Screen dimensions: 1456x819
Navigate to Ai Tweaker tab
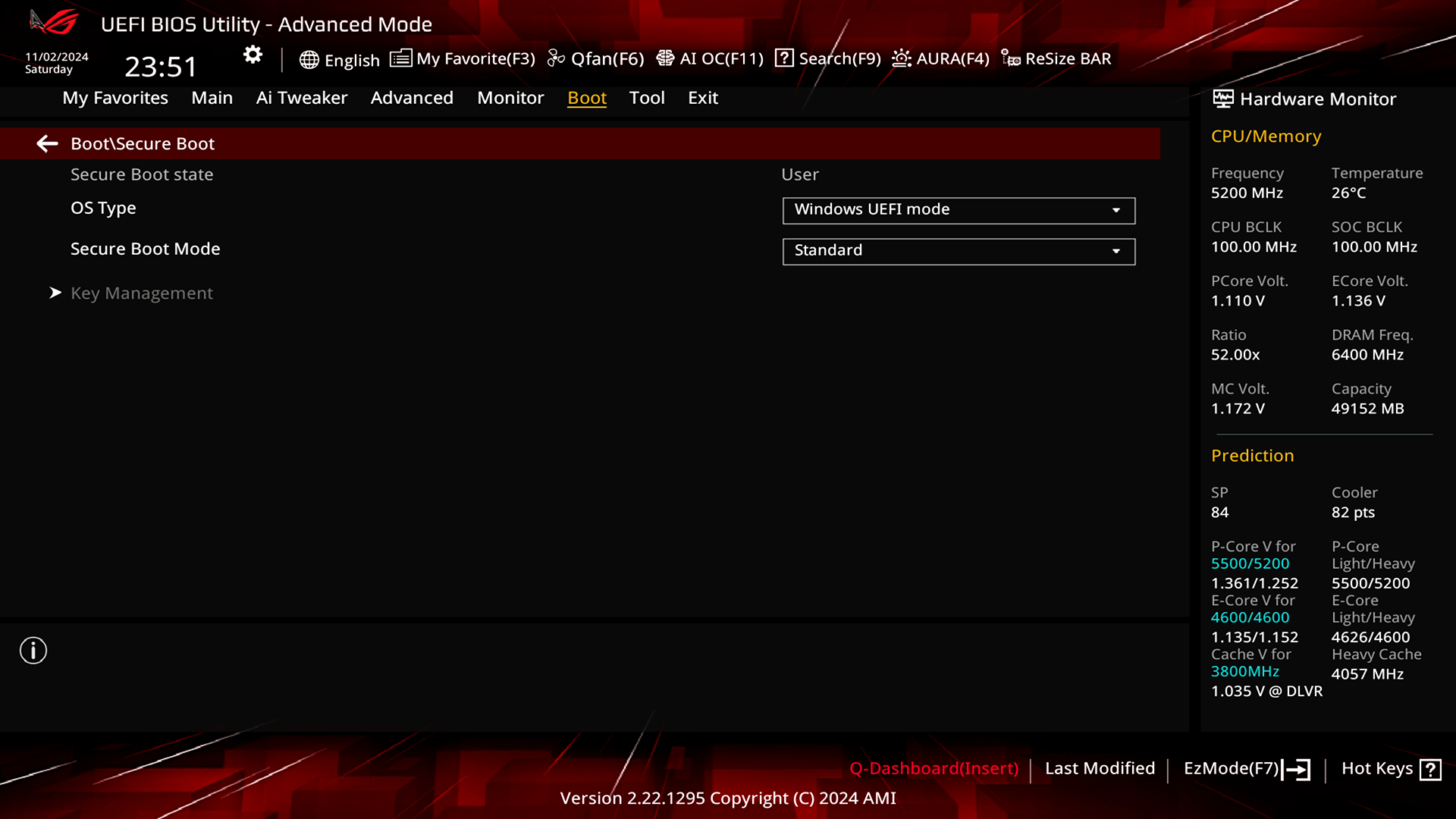click(x=301, y=97)
